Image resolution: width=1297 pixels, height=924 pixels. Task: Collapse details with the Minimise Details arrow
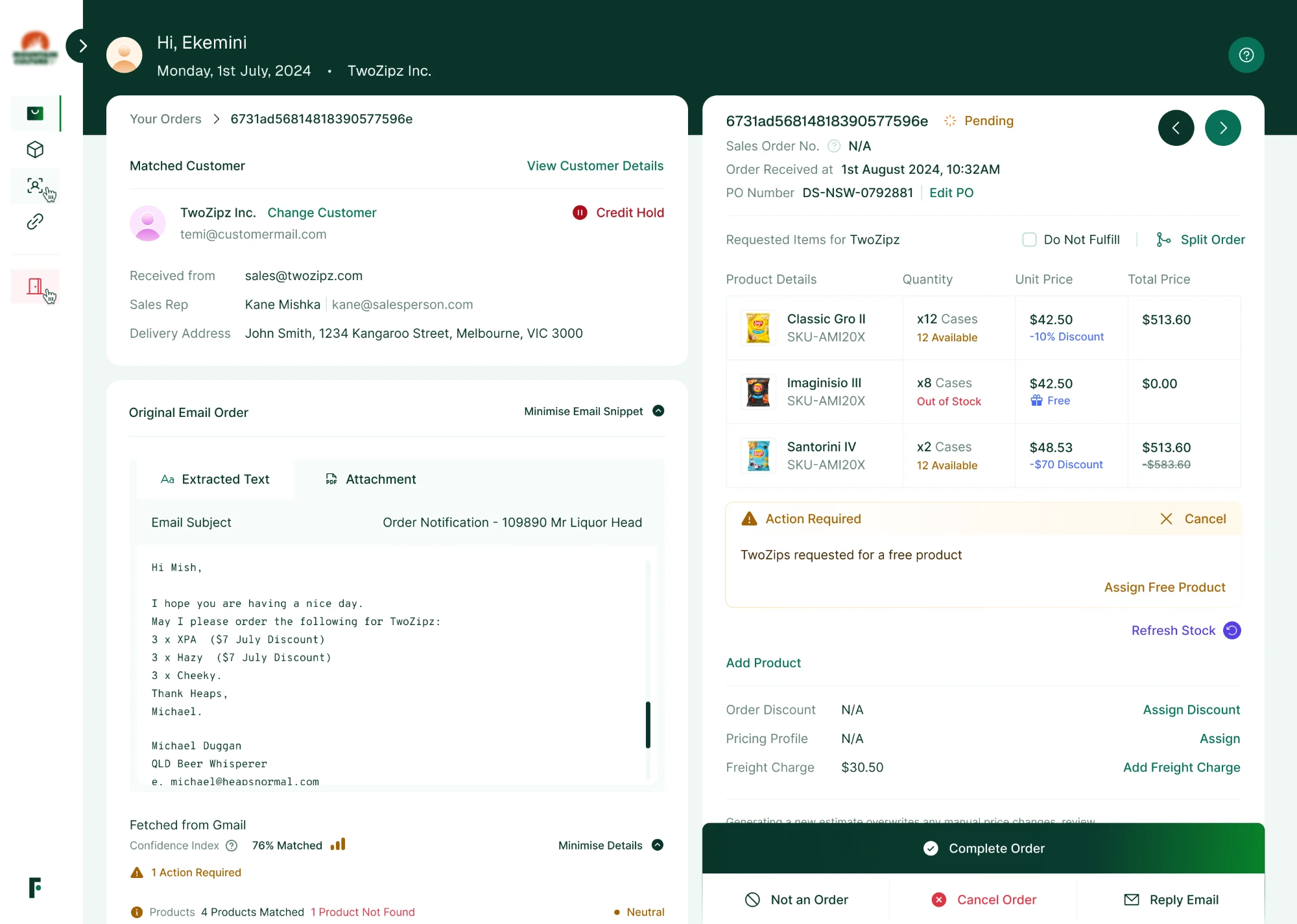point(658,845)
